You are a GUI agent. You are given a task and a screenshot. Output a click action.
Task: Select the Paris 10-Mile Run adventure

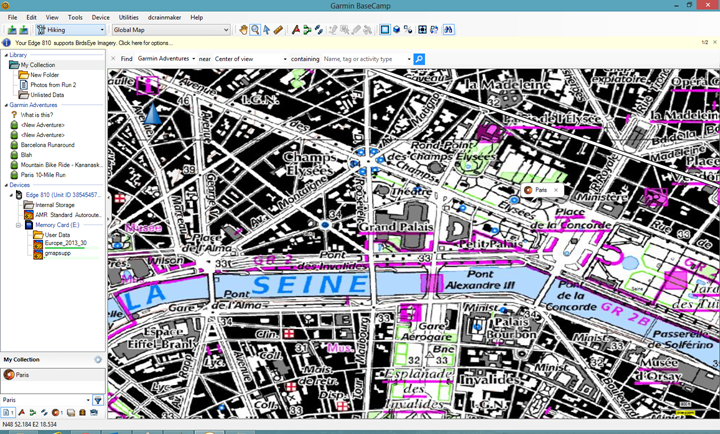pos(43,175)
